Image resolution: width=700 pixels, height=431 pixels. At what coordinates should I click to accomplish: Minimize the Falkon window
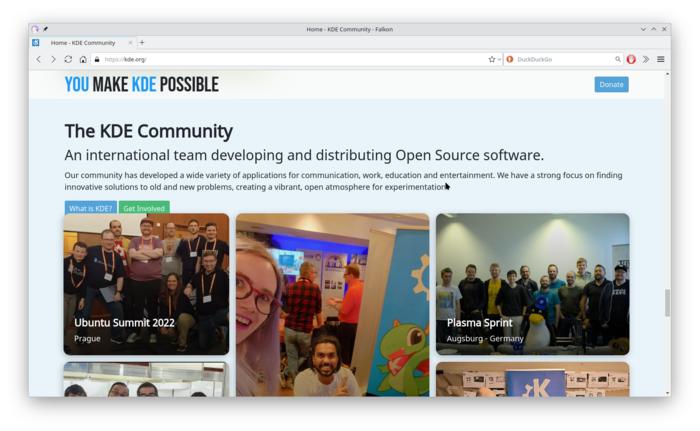coord(643,29)
